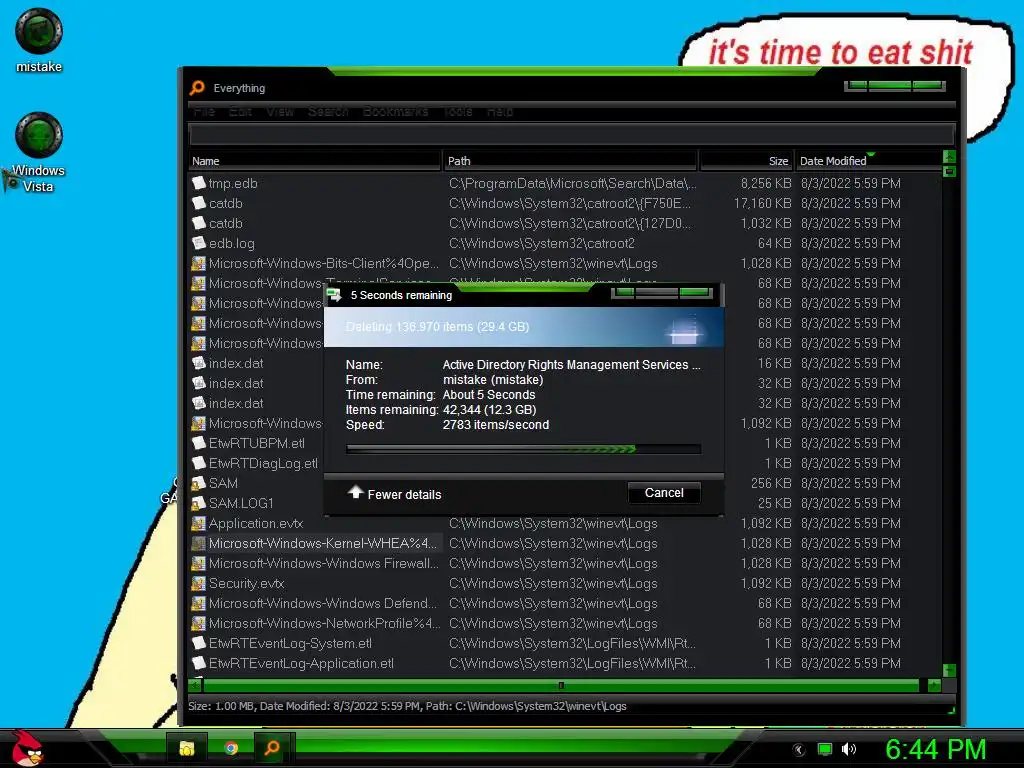This screenshot has height=768, width=1024.
Task: Select the Everything taskbar button
Action: pyautogui.click(x=272, y=748)
